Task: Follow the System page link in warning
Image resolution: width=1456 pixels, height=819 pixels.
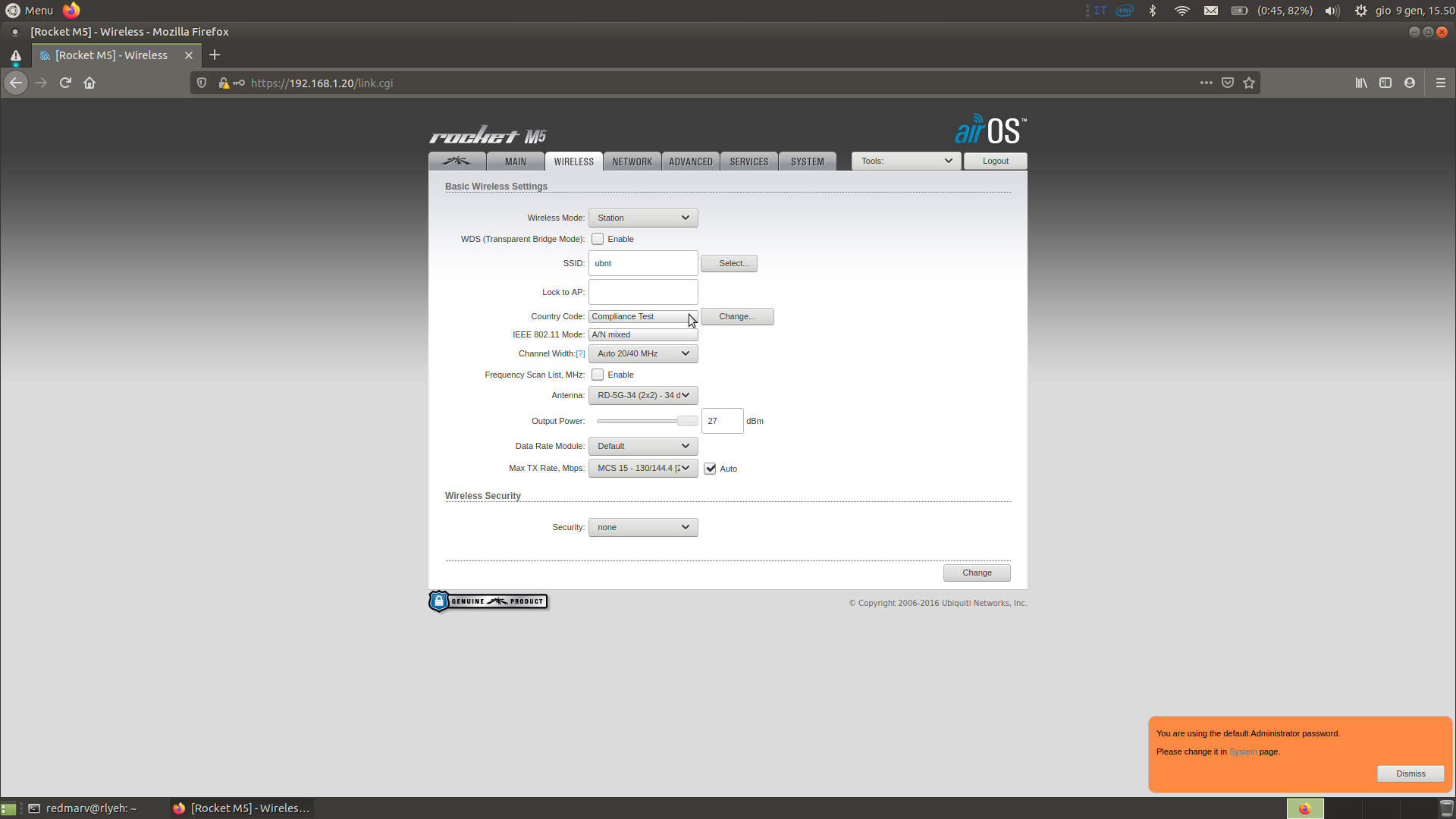Action: [x=1243, y=752]
